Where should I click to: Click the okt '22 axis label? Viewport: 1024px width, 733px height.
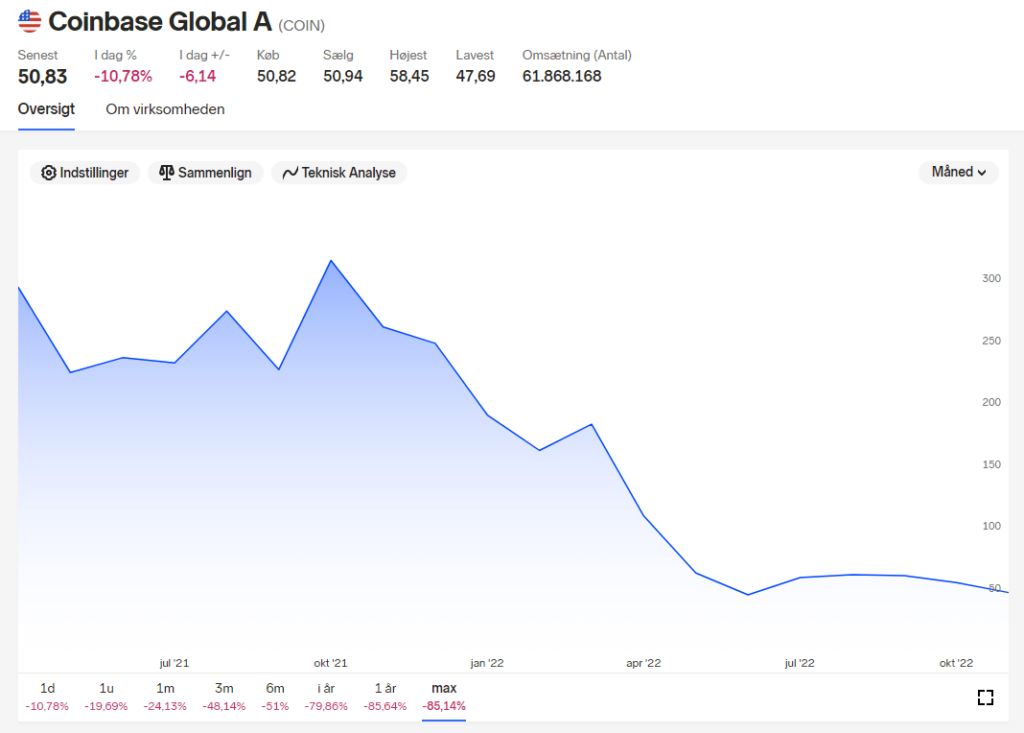956,663
